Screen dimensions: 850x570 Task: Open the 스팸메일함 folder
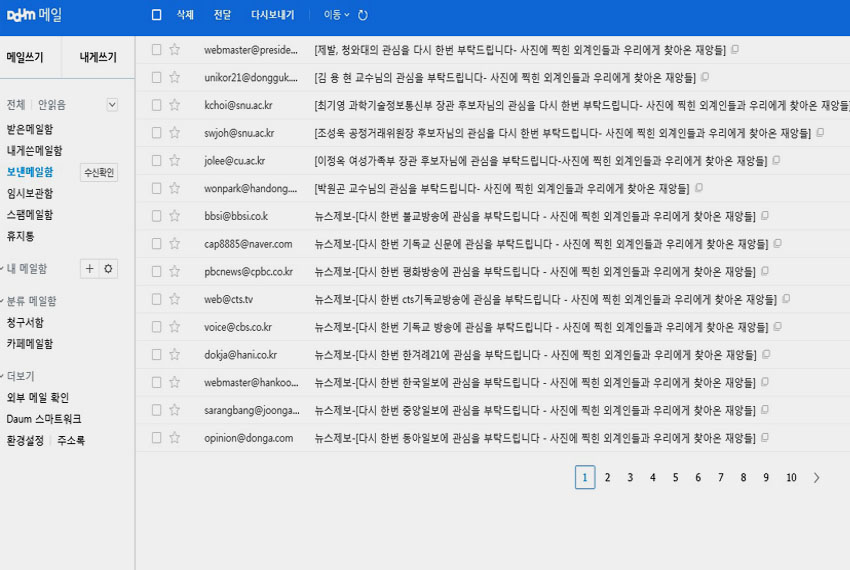coord(30,215)
